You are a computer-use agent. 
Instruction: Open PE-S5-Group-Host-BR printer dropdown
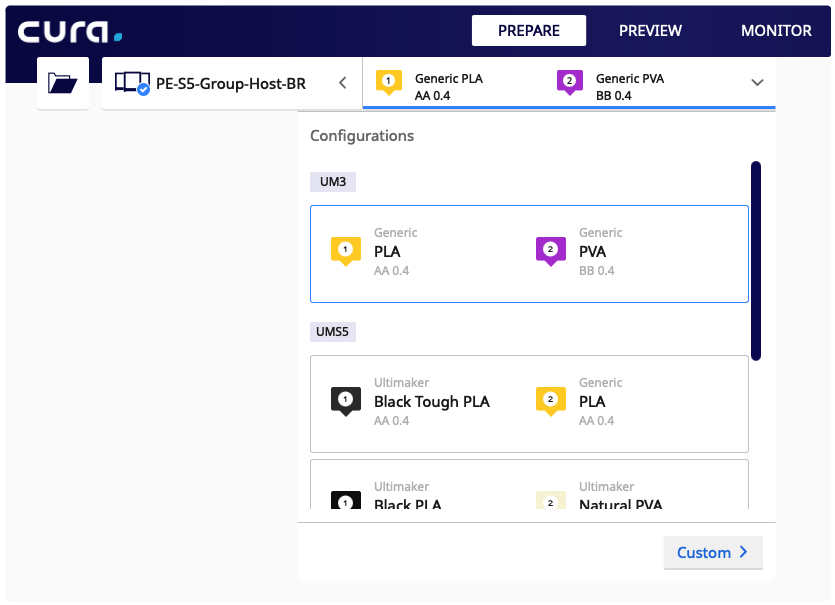(232, 83)
